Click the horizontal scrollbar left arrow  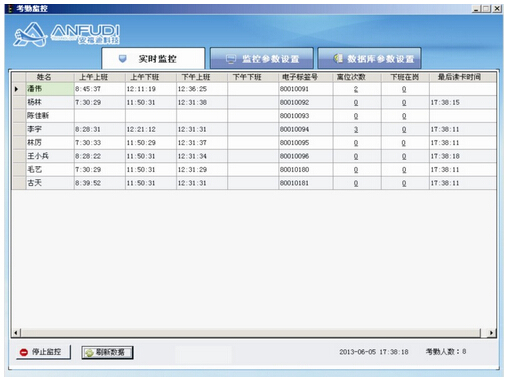click(x=16, y=333)
